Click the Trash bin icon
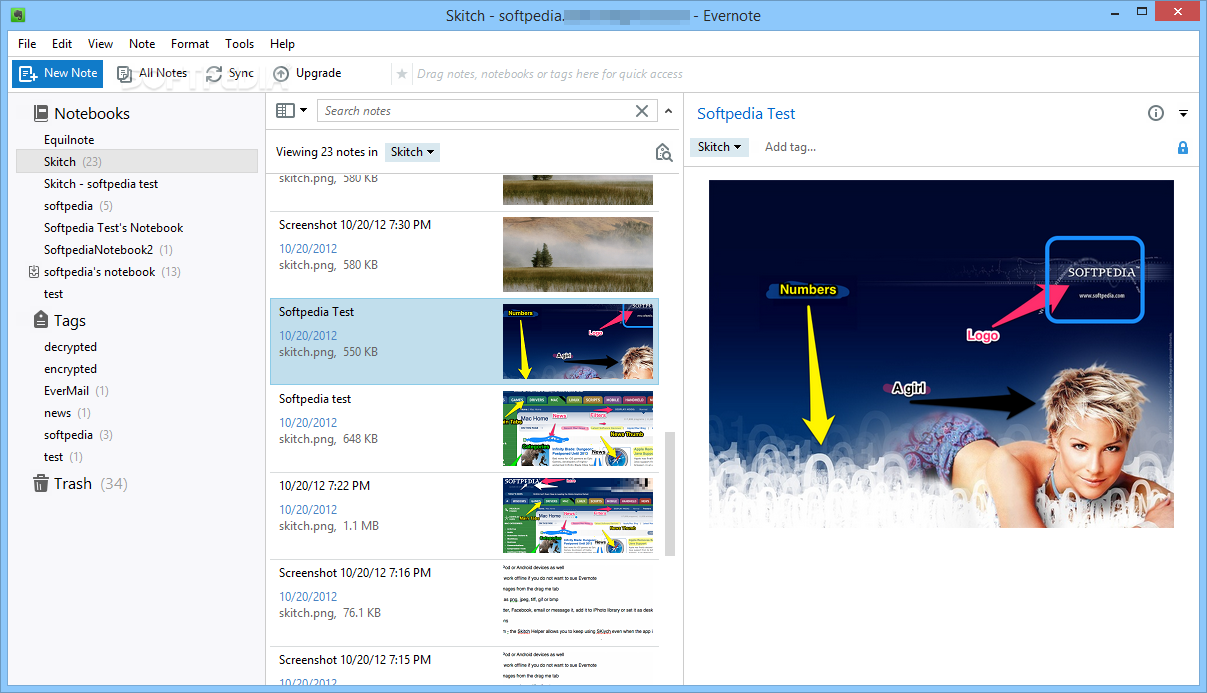 coord(41,483)
